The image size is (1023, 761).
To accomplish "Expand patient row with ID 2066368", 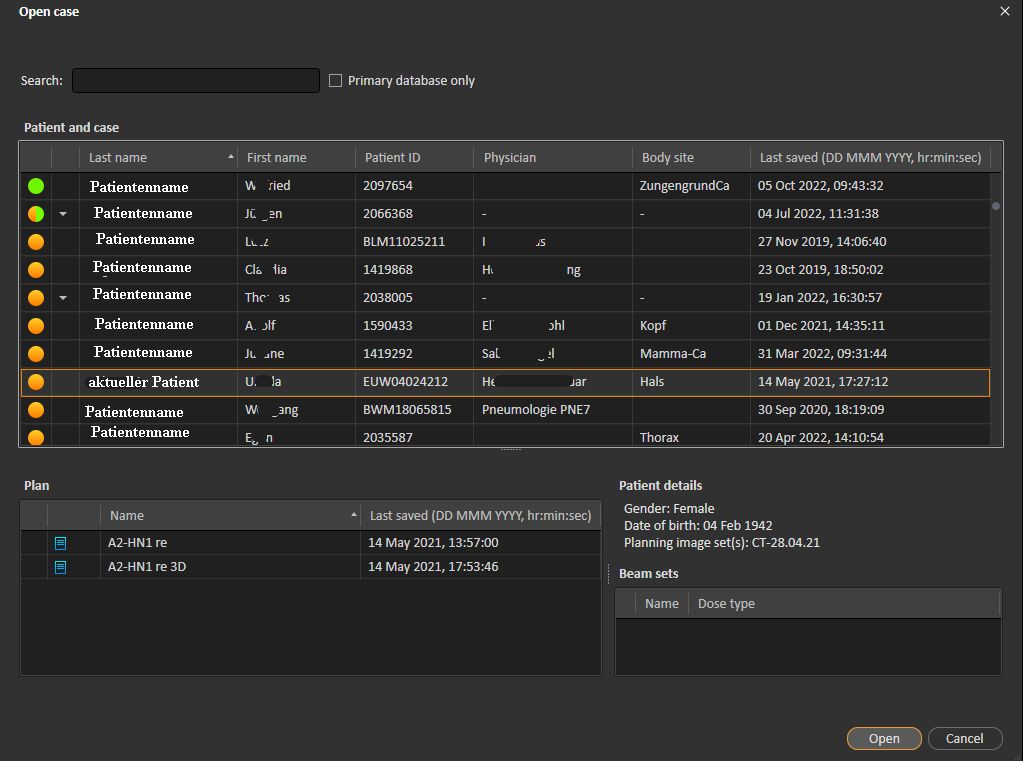I will (x=64, y=214).
